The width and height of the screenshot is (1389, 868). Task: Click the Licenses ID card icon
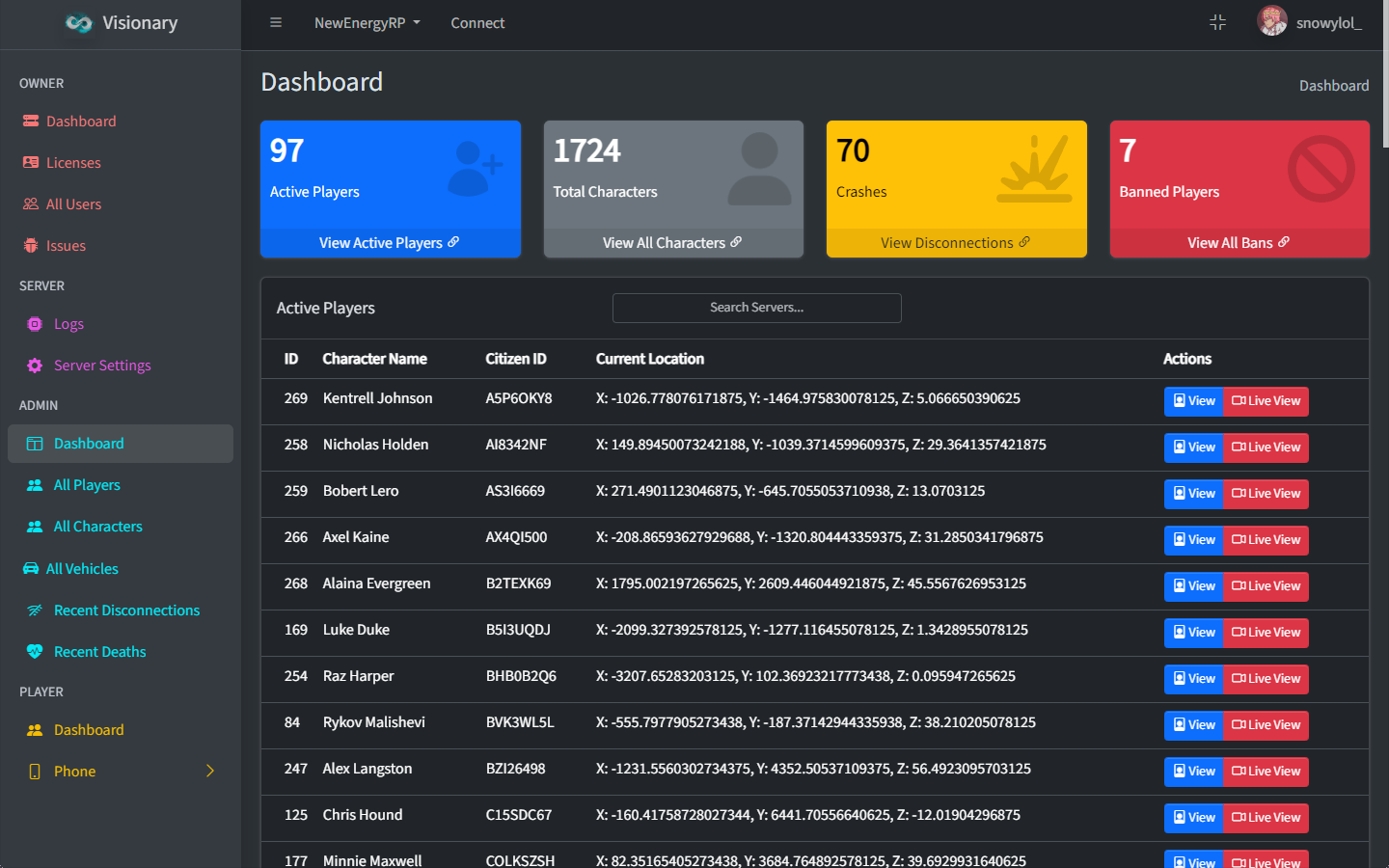point(31,163)
